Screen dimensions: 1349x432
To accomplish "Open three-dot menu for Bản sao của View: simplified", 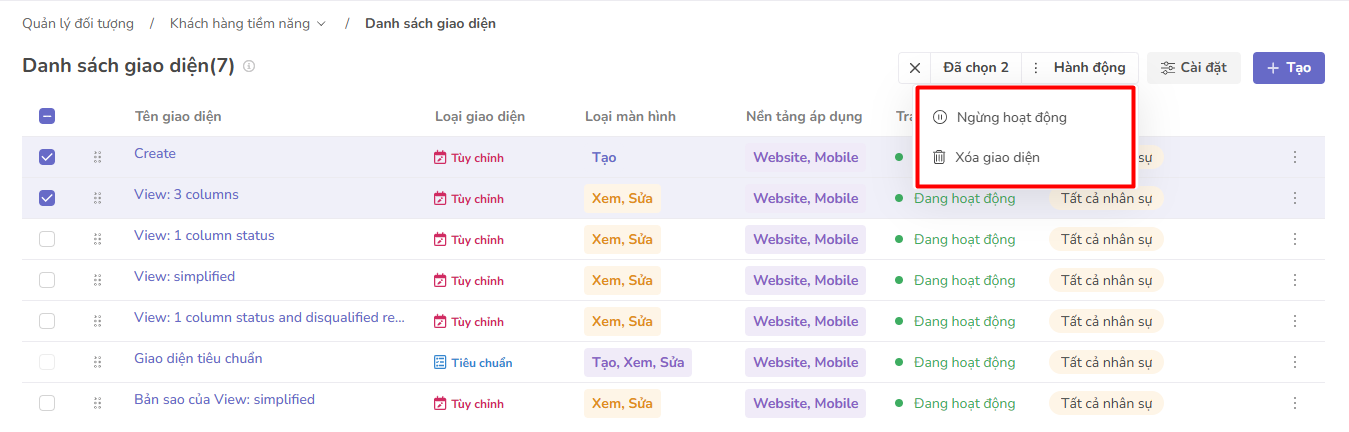I will coord(1294,403).
